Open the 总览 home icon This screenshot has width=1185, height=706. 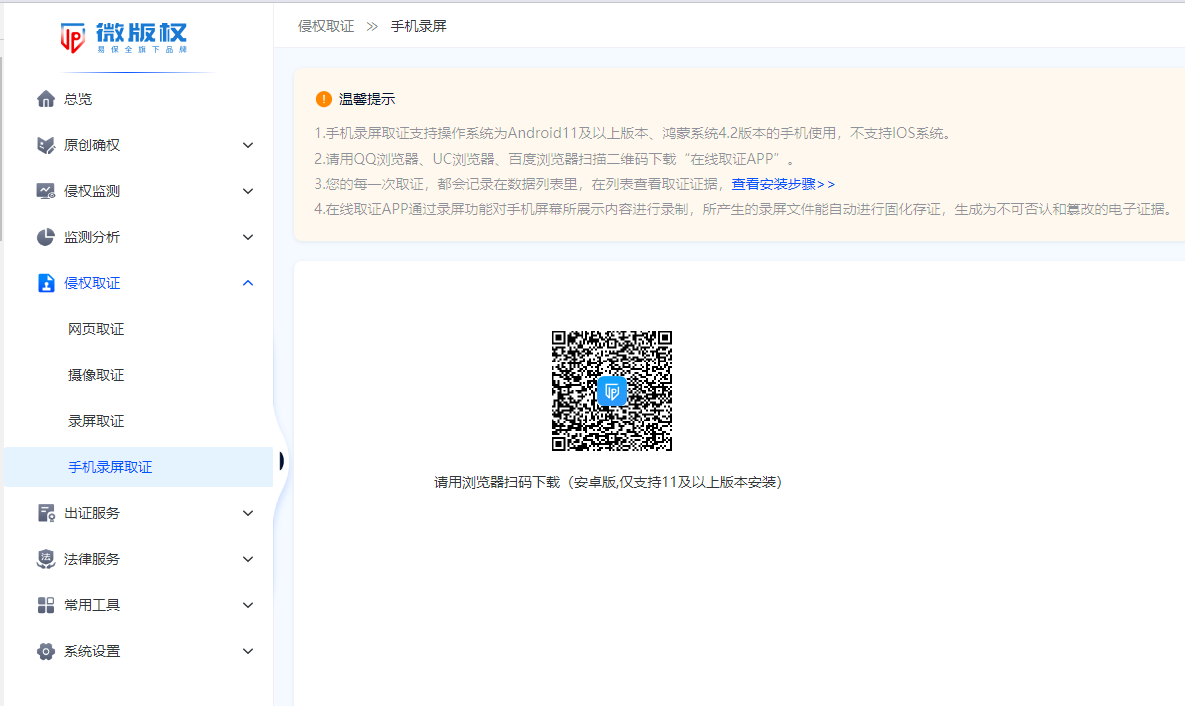coord(45,99)
